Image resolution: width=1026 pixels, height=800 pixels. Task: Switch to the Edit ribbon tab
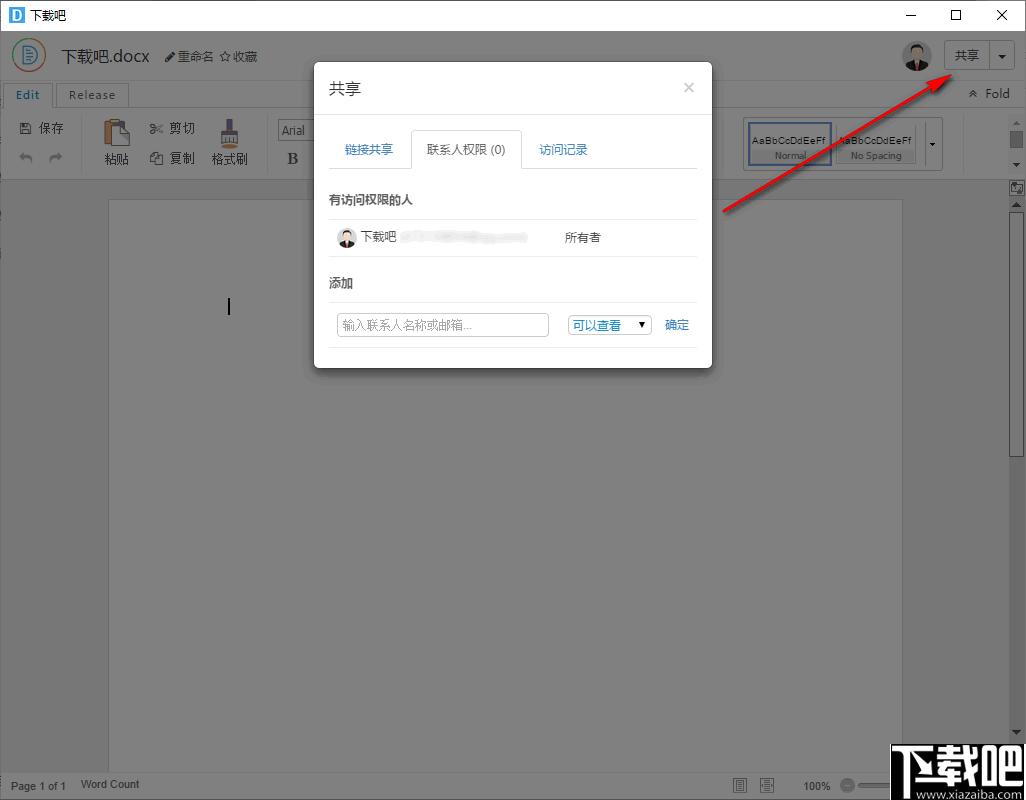click(27, 95)
